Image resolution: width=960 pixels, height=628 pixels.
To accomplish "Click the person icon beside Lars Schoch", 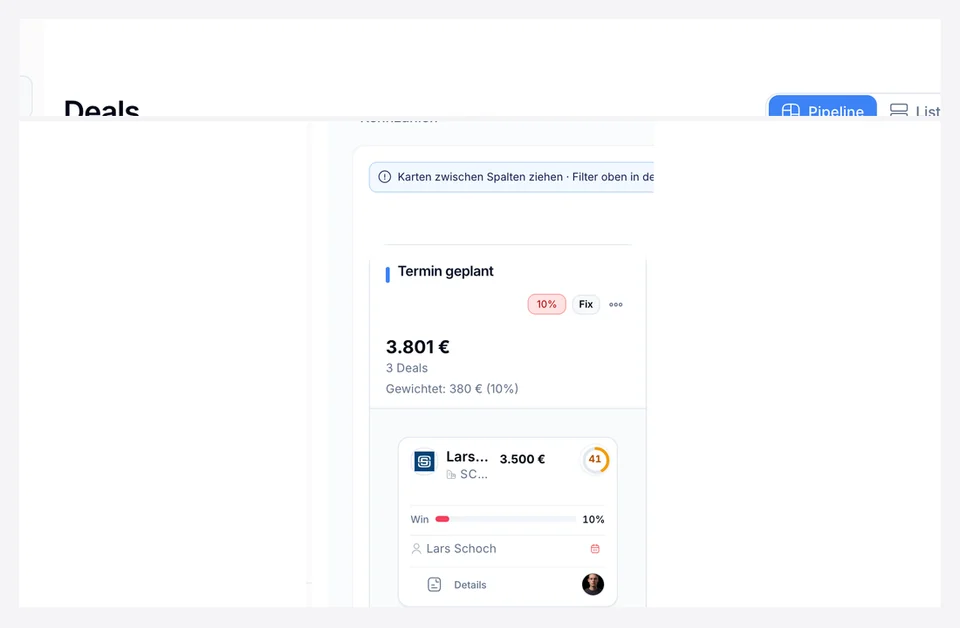I will 416,548.
